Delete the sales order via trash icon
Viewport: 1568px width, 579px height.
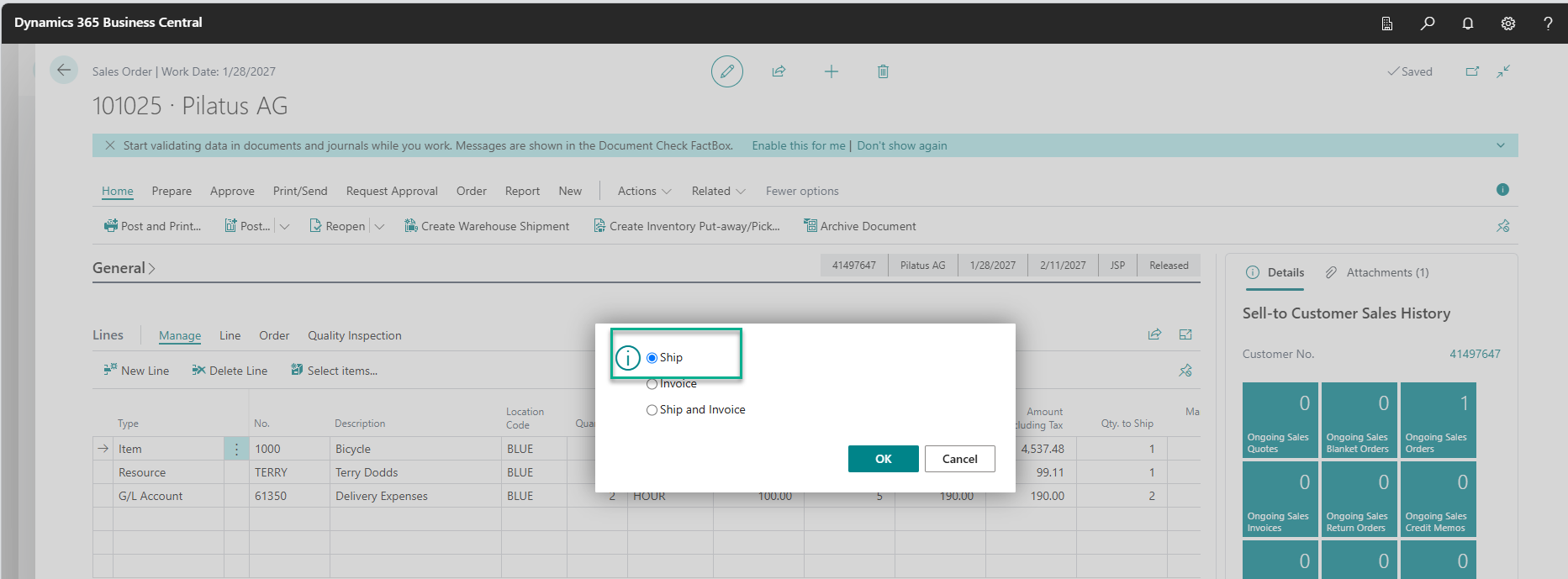[883, 71]
